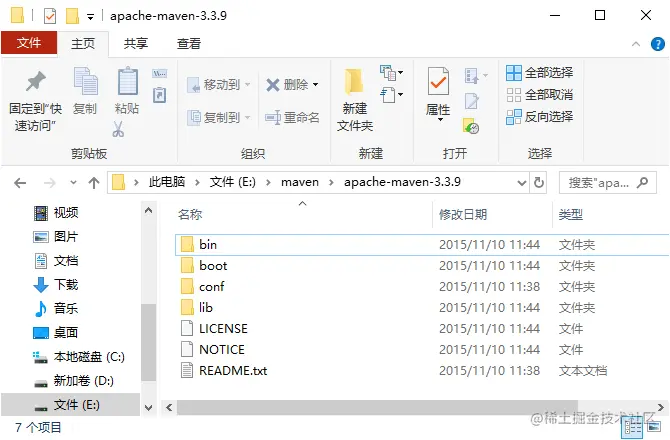Click the Paste clipboard icon
670x440 pixels.
pyautogui.click(x=127, y=81)
